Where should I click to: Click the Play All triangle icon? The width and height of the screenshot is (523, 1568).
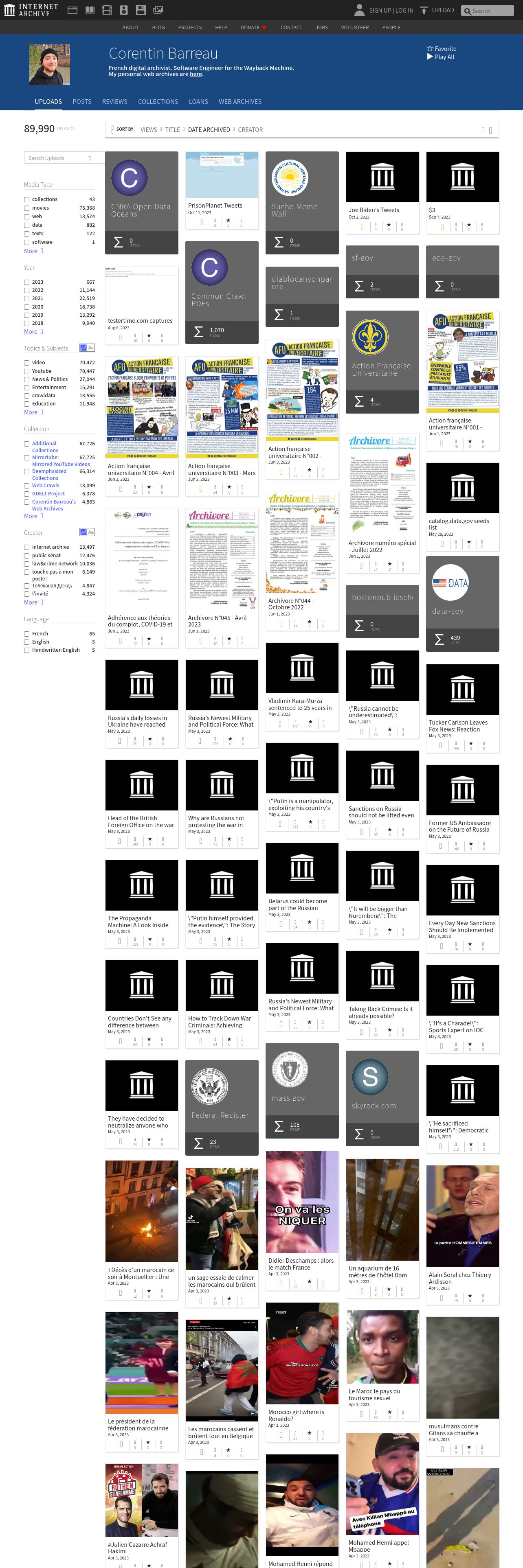430,57
